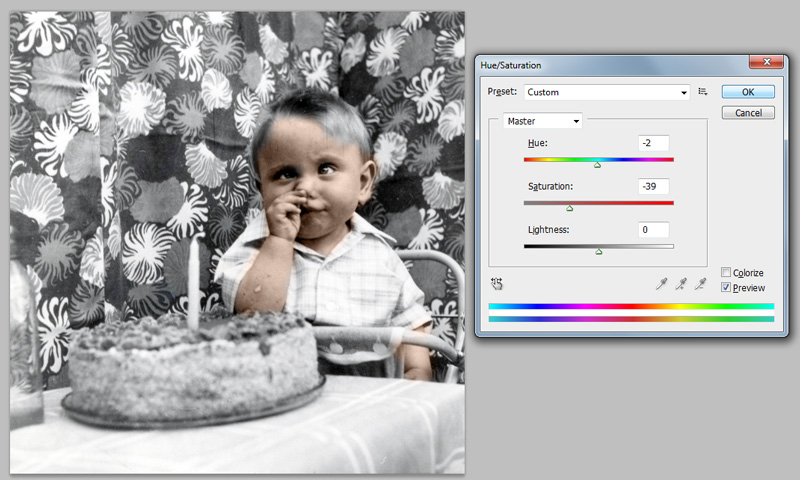This screenshot has width=800, height=480.
Task: Enable the Colorize checkbox
Action: [726, 273]
